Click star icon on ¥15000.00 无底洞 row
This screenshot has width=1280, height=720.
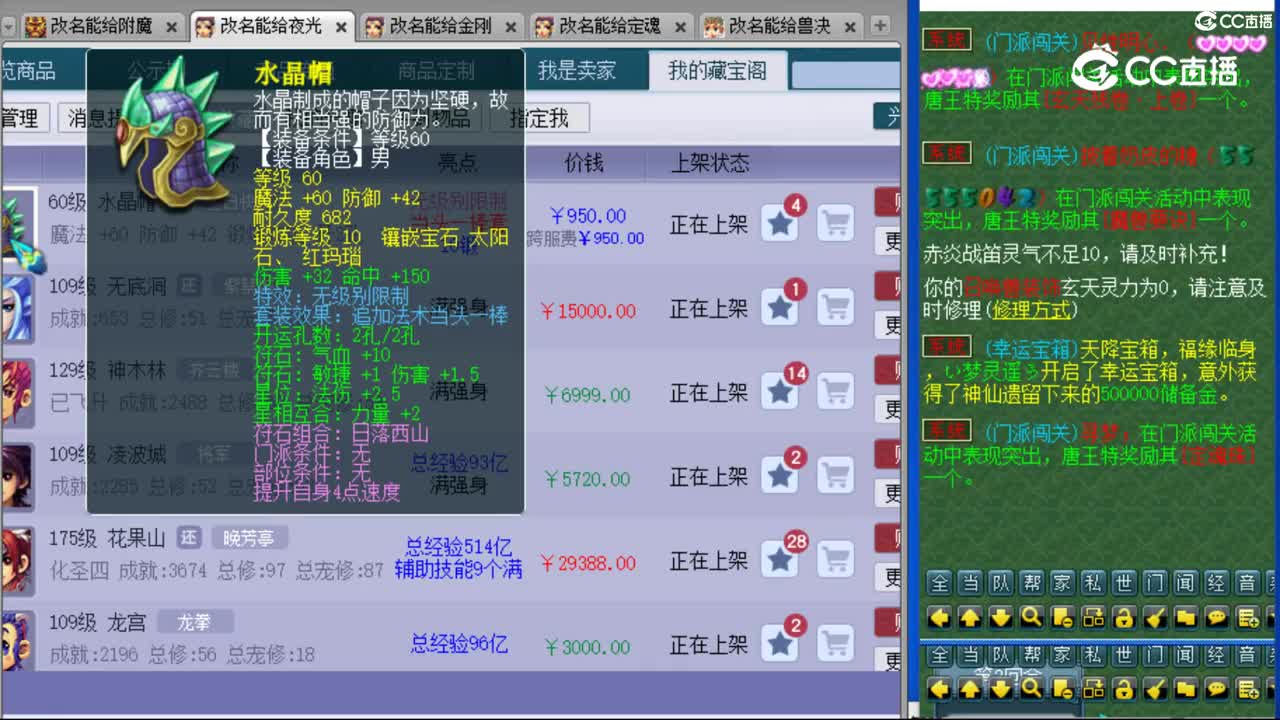pyautogui.click(x=780, y=308)
